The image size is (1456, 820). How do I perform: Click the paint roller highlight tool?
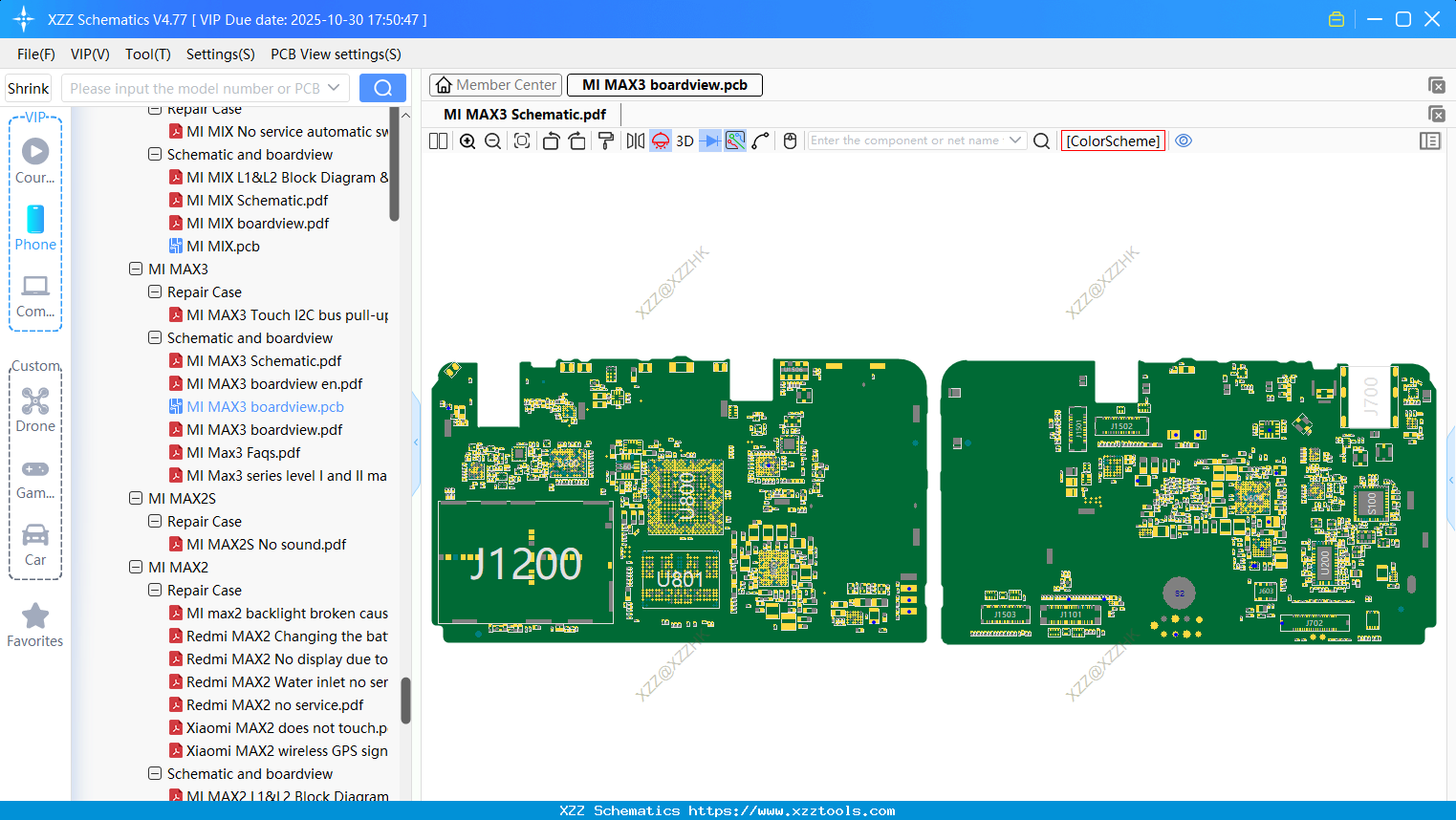coord(606,140)
